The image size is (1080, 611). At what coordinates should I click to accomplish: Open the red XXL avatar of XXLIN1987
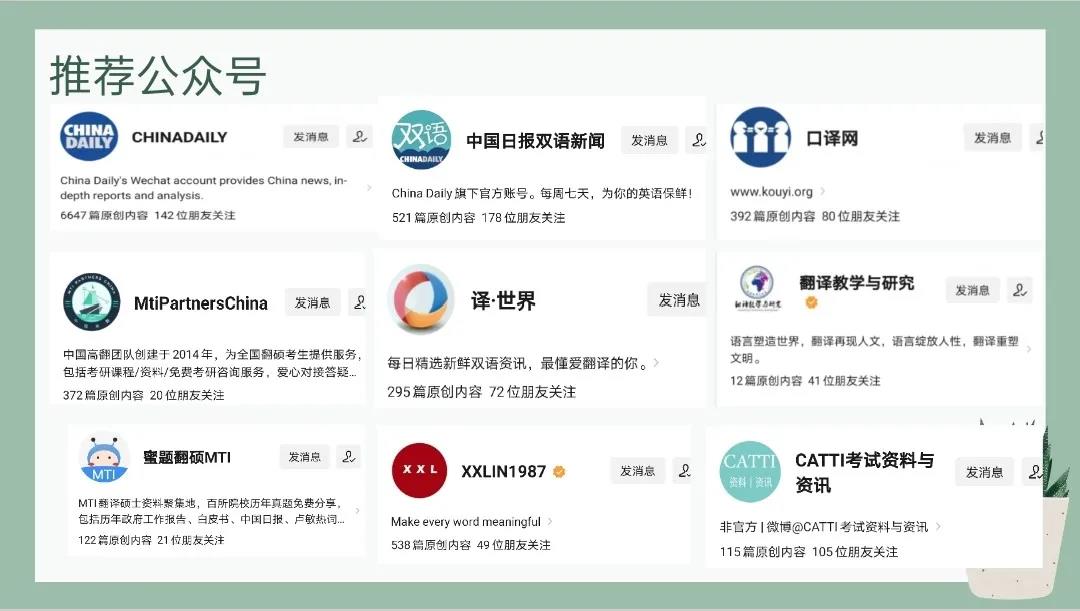[419, 470]
